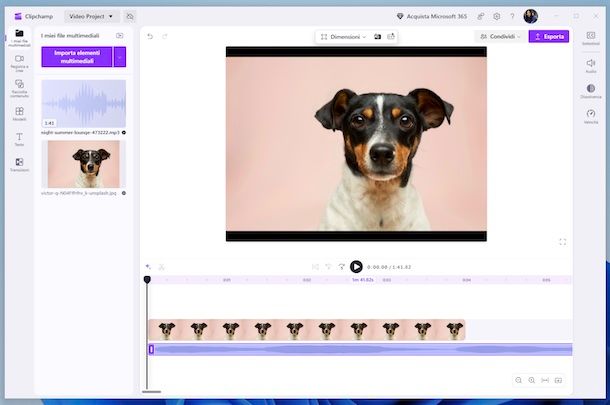Click the 'I miei file multimediali' panel heading
This screenshot has width=610, height=405.
point(70,35)
